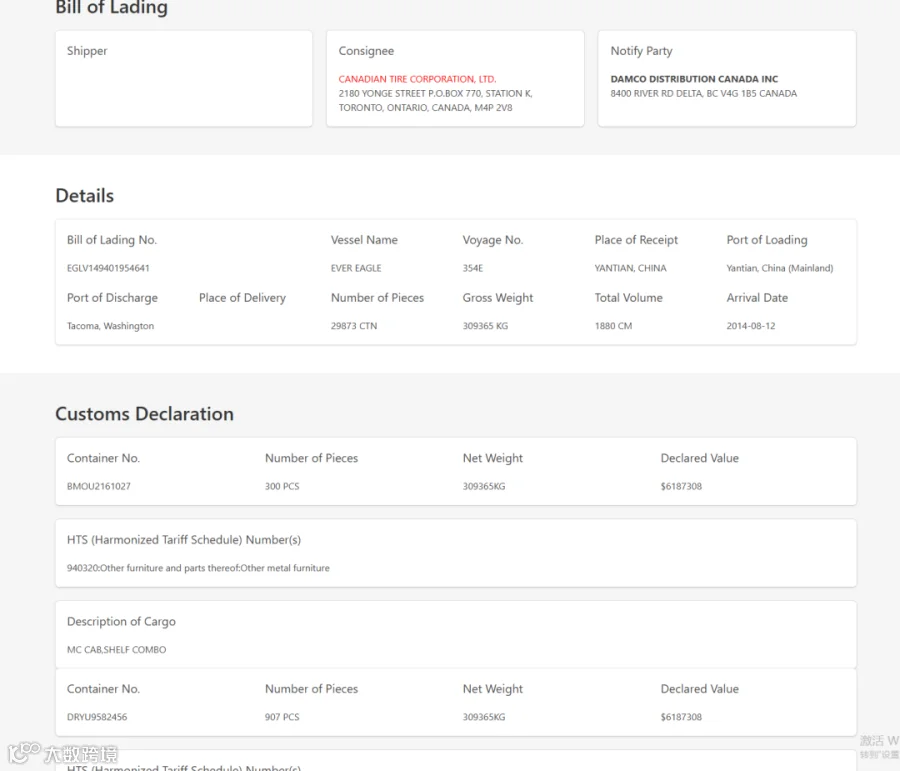
Task: Select arrival date 2014-08-12
Action: [750, 326]
